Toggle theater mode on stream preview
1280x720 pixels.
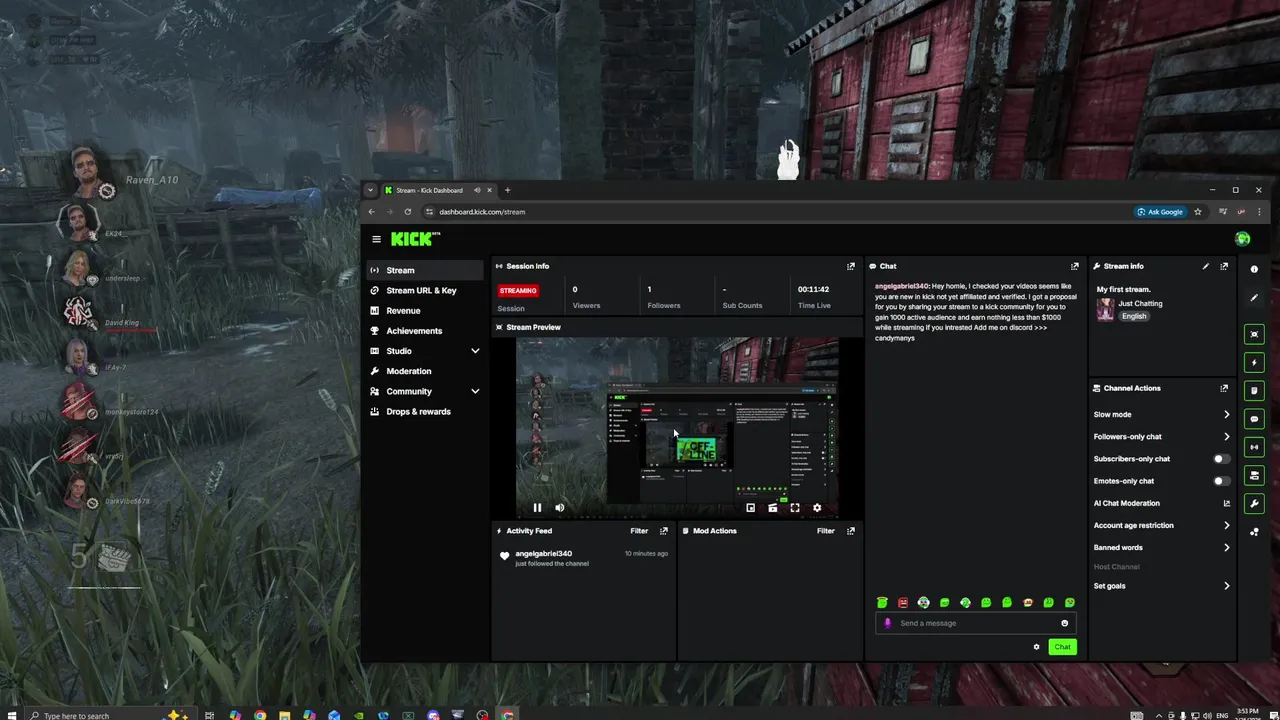pyautogui.click(x=773, y=508)
